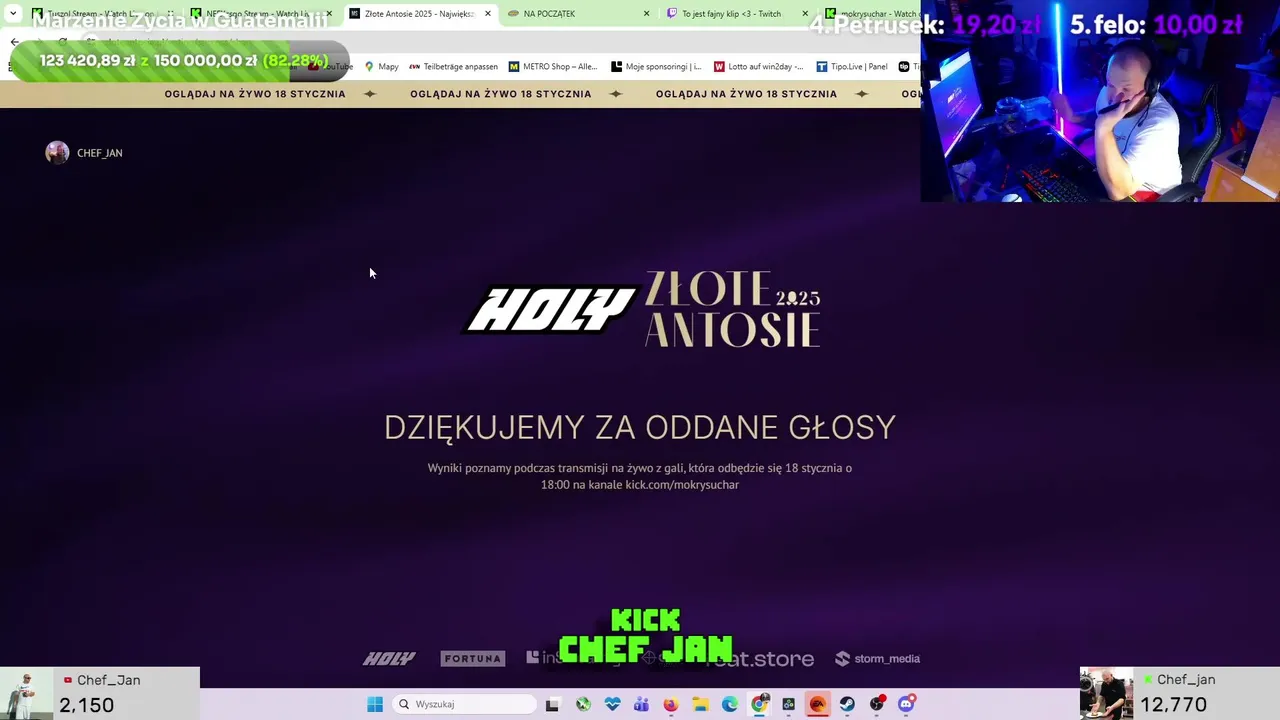Open Discord from the taskbar
The width and height of the screenshot is (1280, 720).
pos(906,704)
